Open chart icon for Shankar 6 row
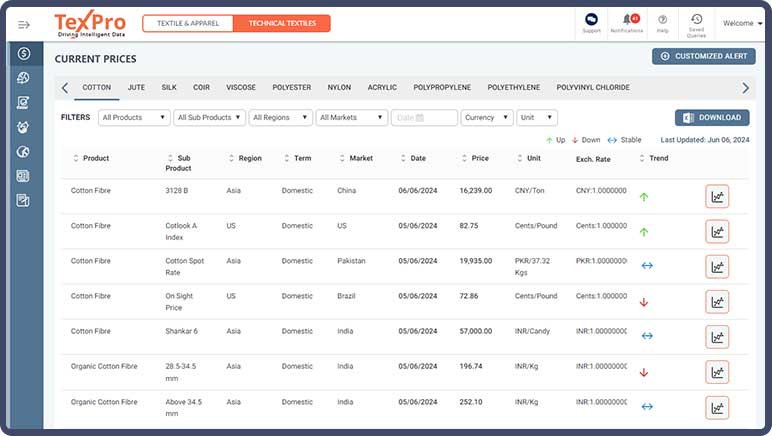The image size is (772, 436). click(x=716, y=336)
